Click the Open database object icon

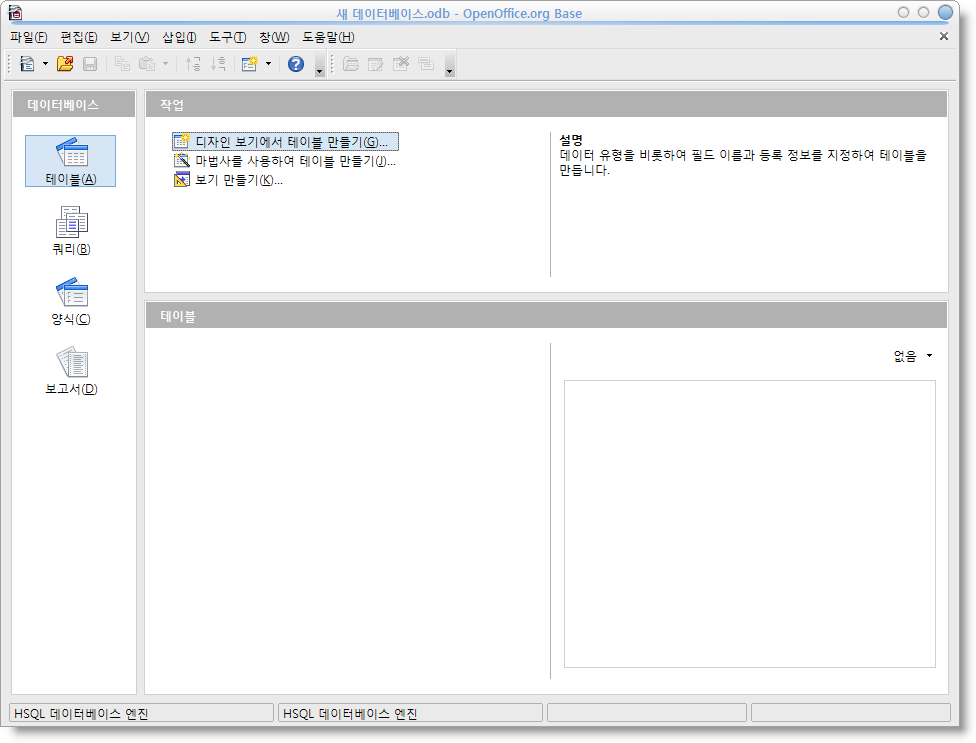[x=350, y=63]
